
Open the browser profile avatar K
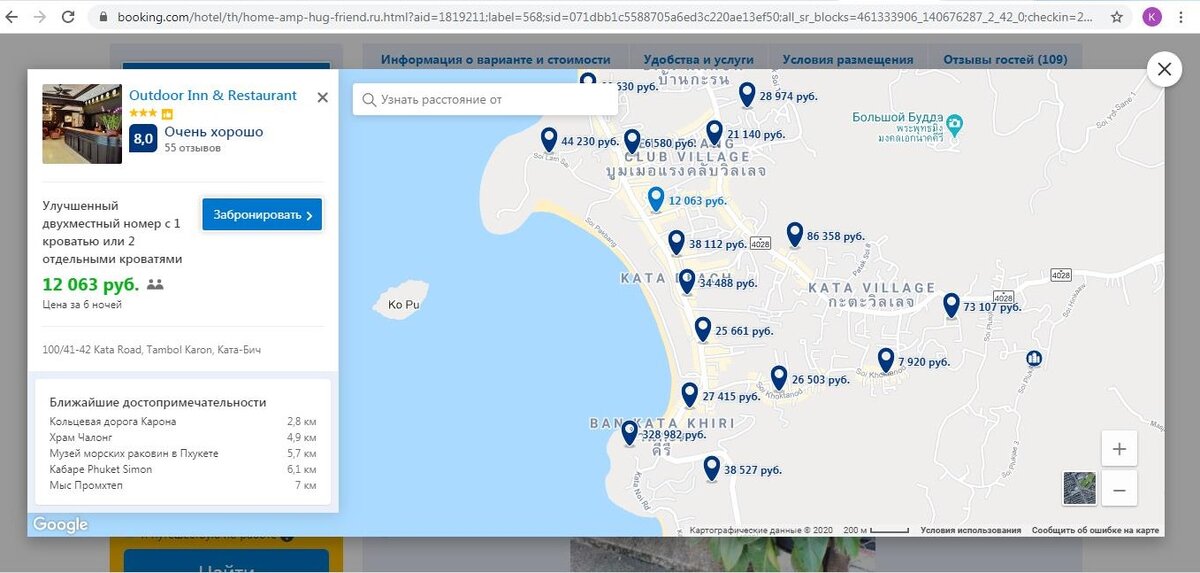click(x=1152, y=17)
